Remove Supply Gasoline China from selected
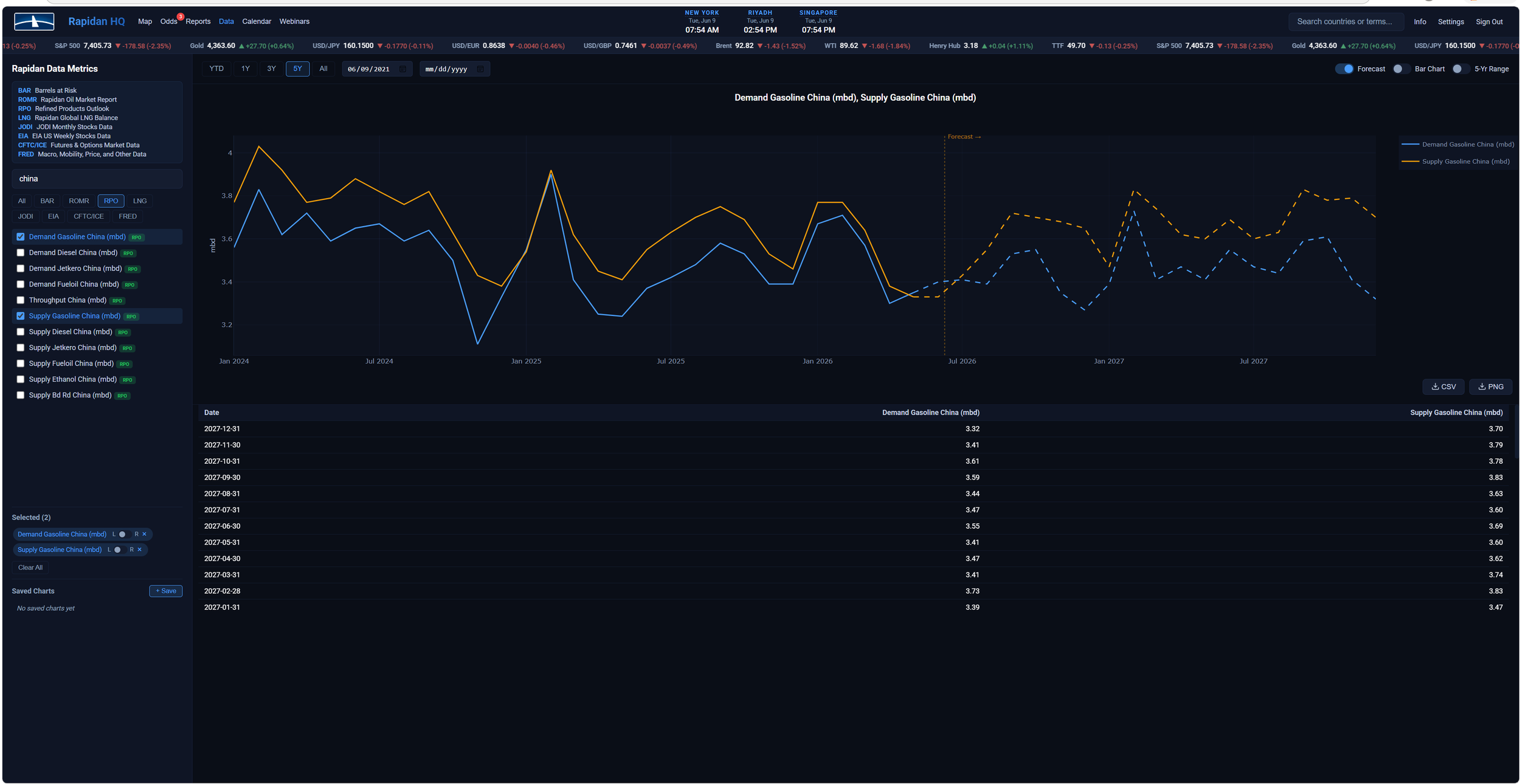This screenshot has height=784, width=1520. [x=139, y=549]
